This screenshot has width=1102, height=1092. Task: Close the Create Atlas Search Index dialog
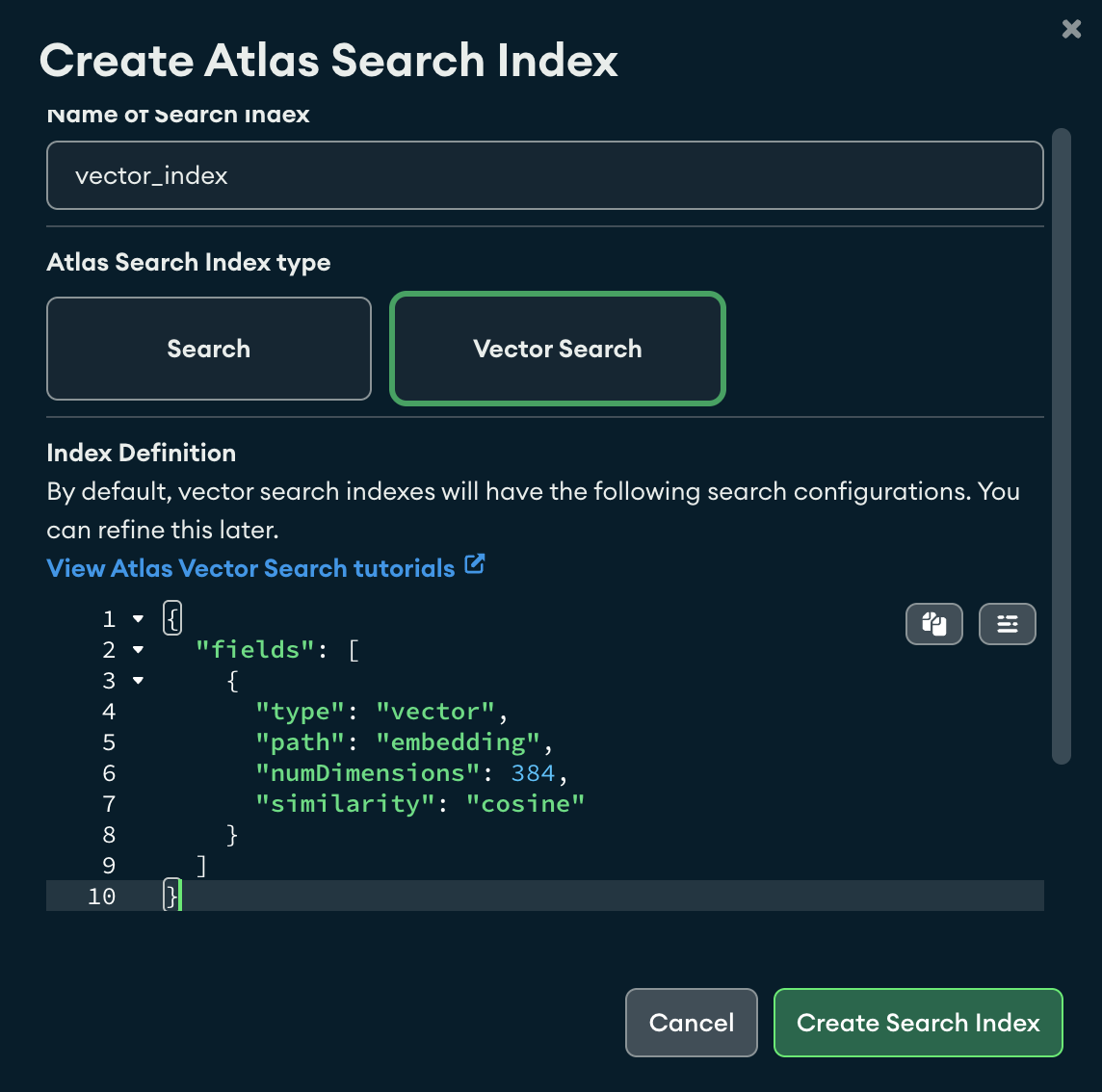tap(1071, 29)
